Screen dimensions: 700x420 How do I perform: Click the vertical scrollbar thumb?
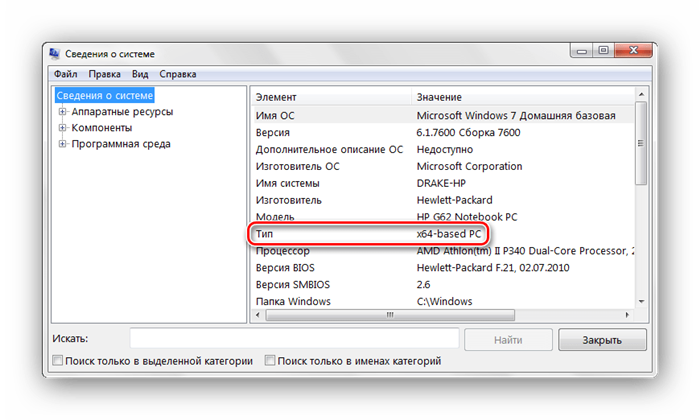[x=642, y=143]
